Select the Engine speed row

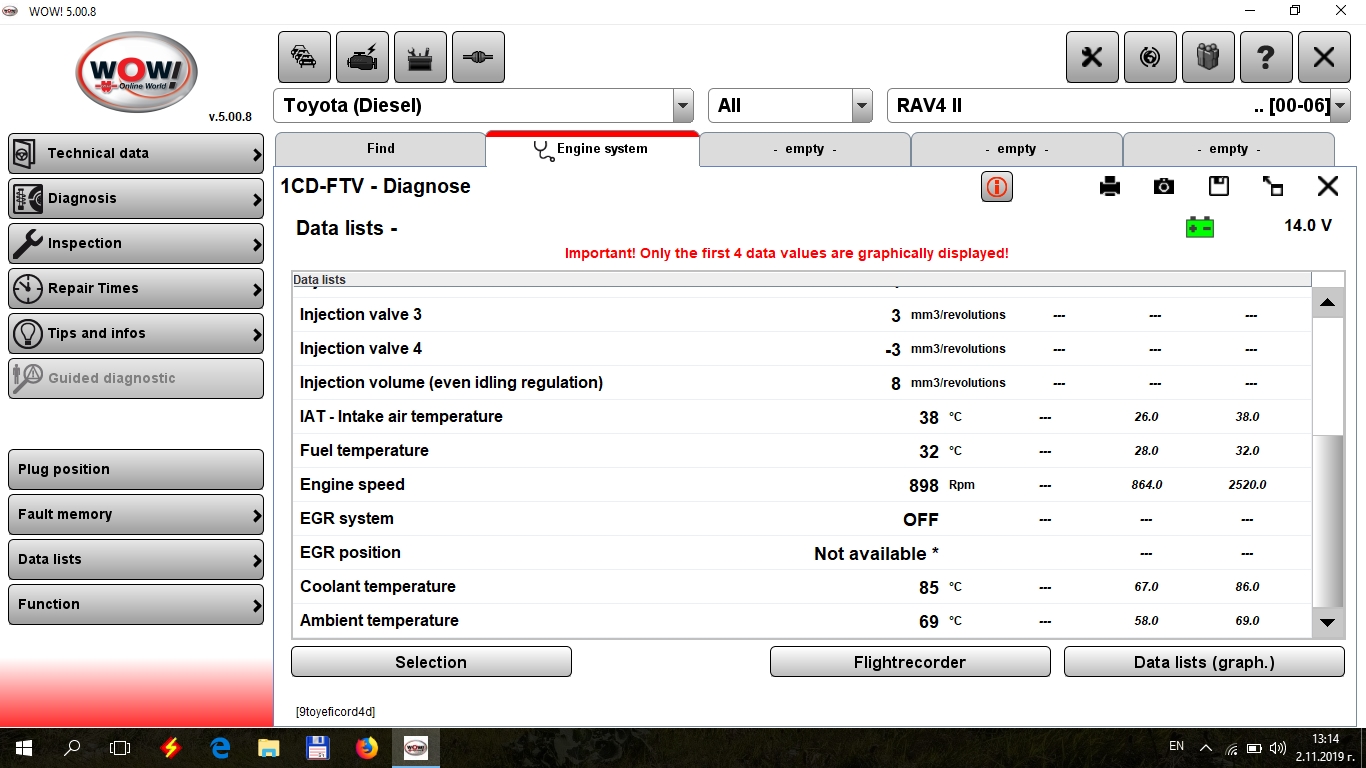point(801,485)
